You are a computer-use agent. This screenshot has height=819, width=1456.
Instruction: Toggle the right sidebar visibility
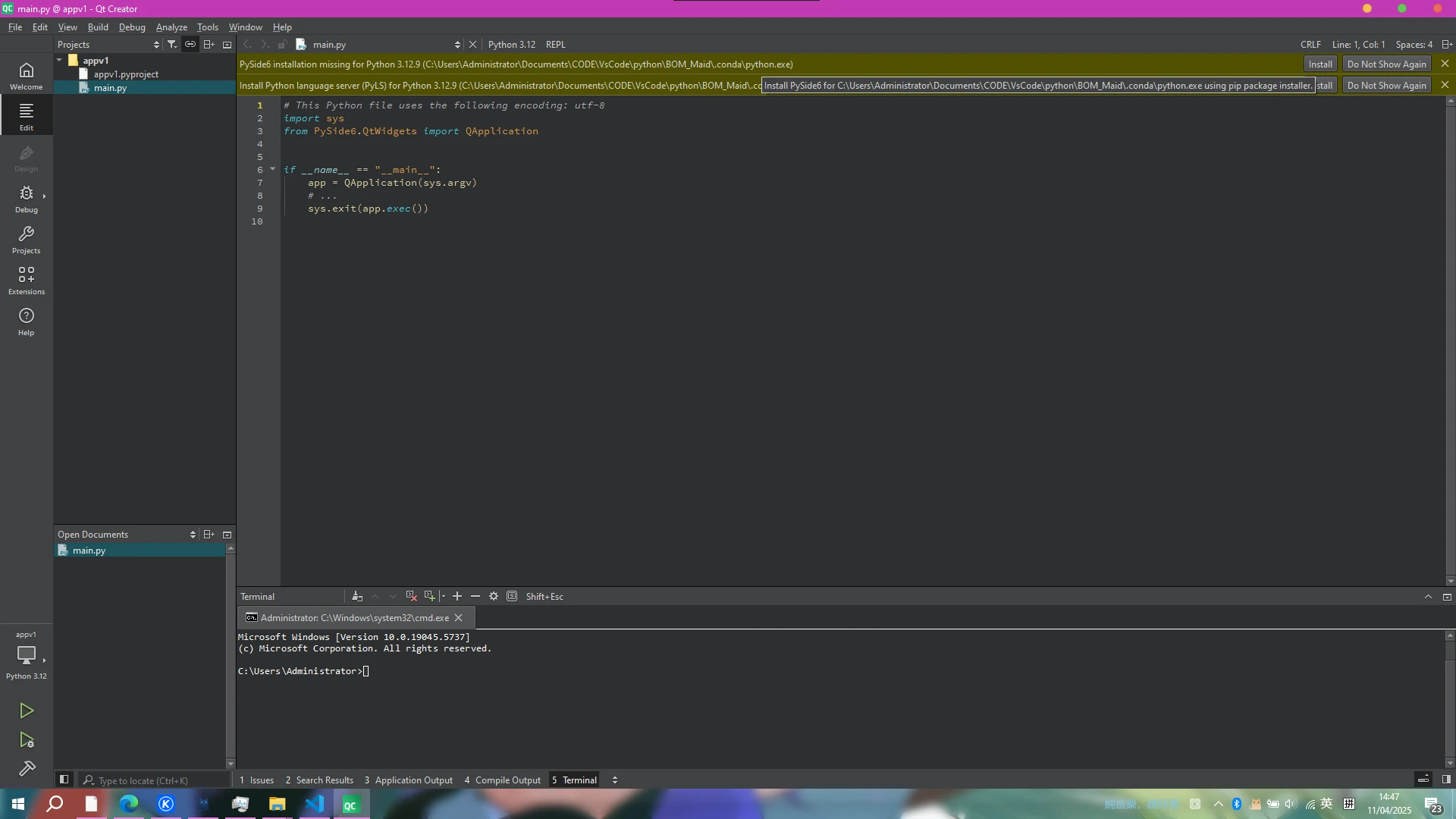click(1446, 780)
